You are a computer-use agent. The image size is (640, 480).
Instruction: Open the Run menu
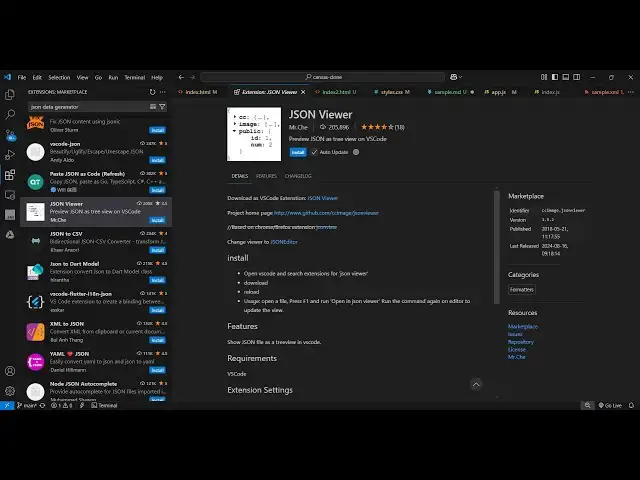pyautogui.click(x=113, y=77)
